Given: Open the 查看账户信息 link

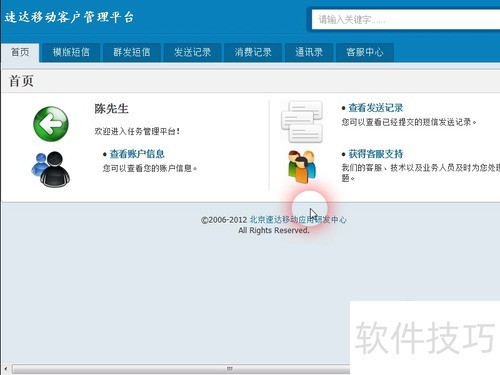Looking at the screenshot, I should point(137,154).
